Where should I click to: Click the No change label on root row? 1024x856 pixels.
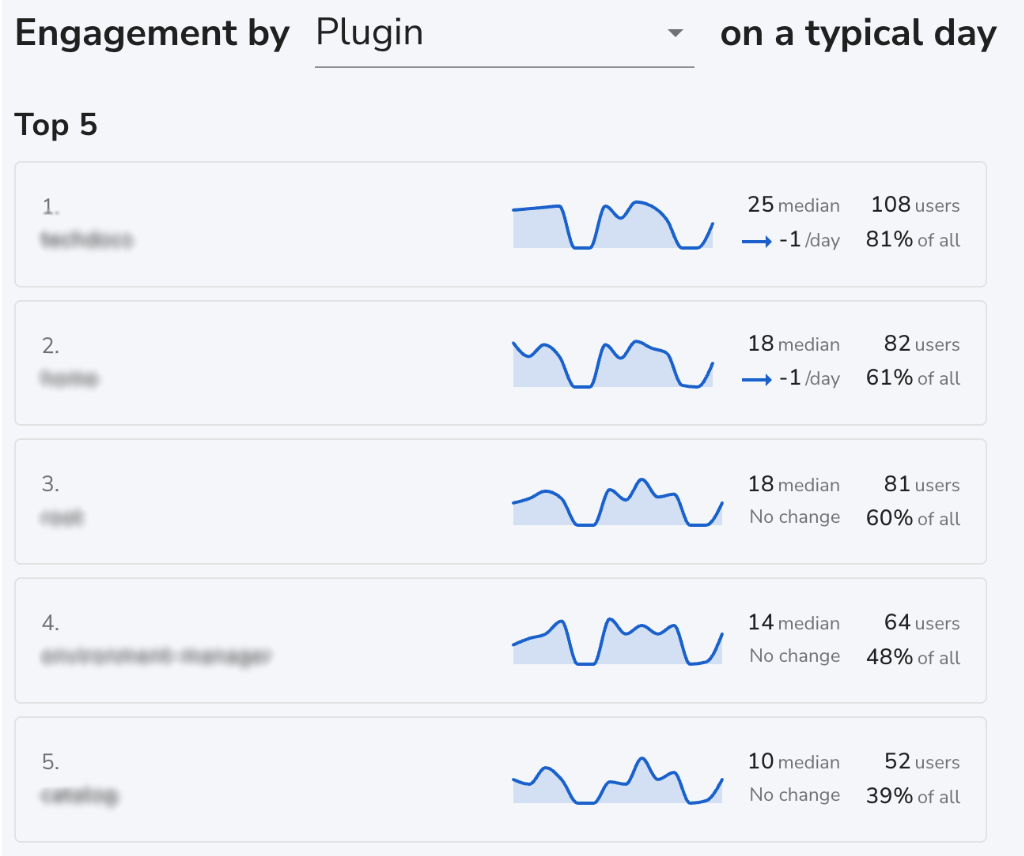793,517
